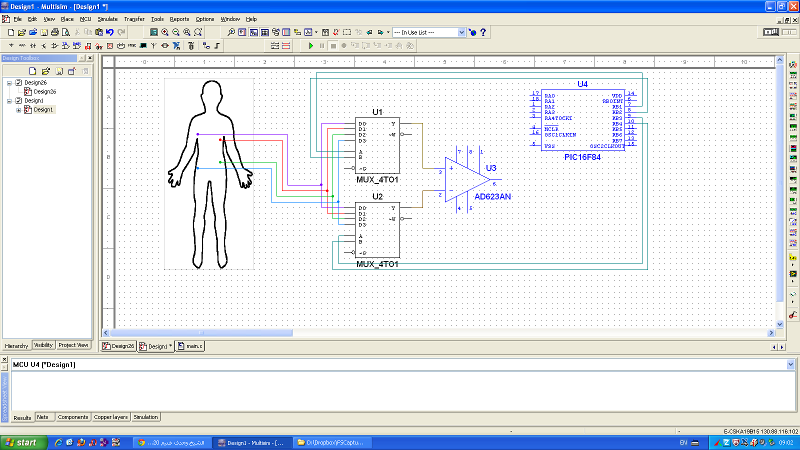Open the Nets spreadsheet tab
This screenshot has height=450, width=800.
pos(43,417)
